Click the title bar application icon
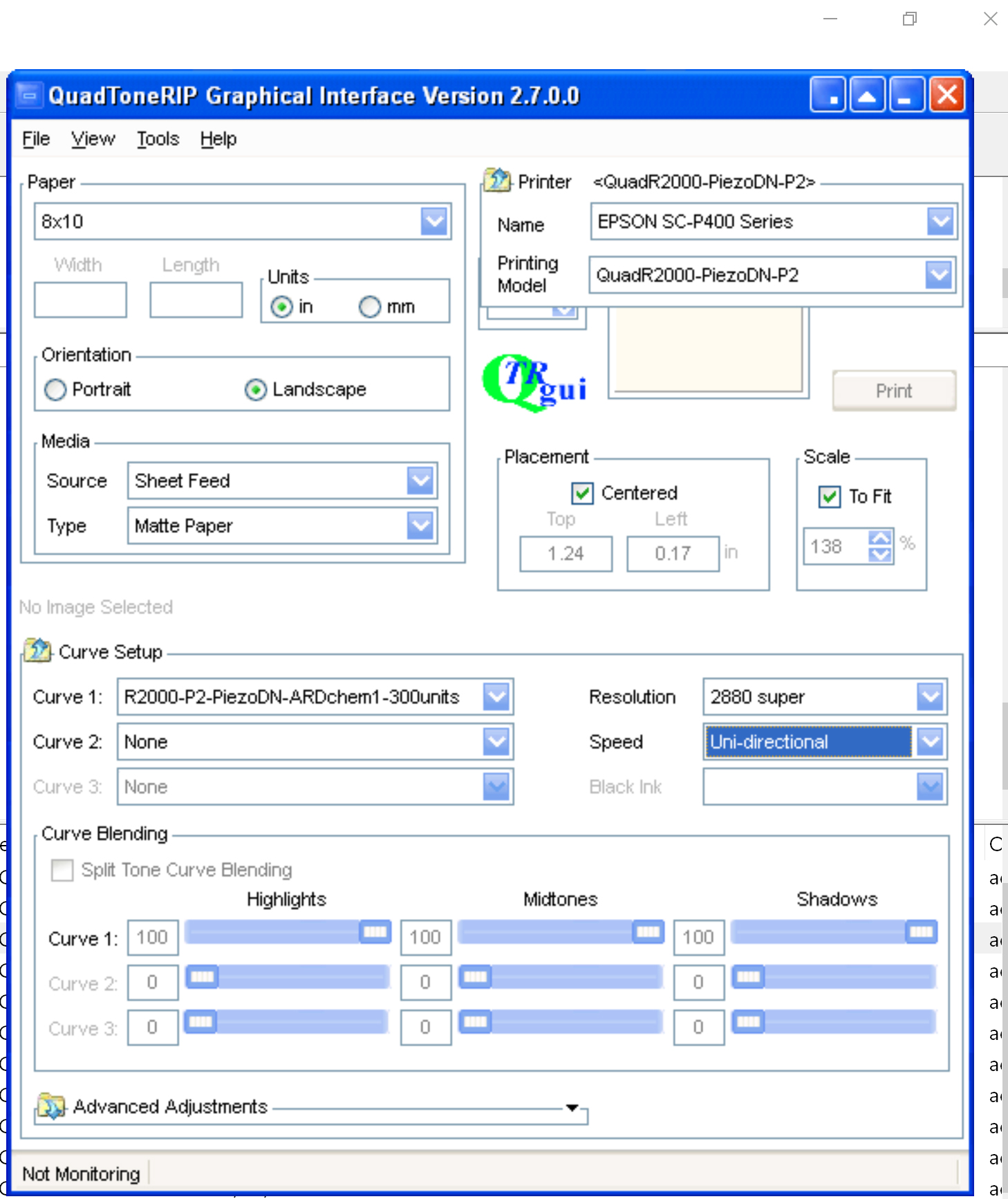 click(x=29, y=95)
